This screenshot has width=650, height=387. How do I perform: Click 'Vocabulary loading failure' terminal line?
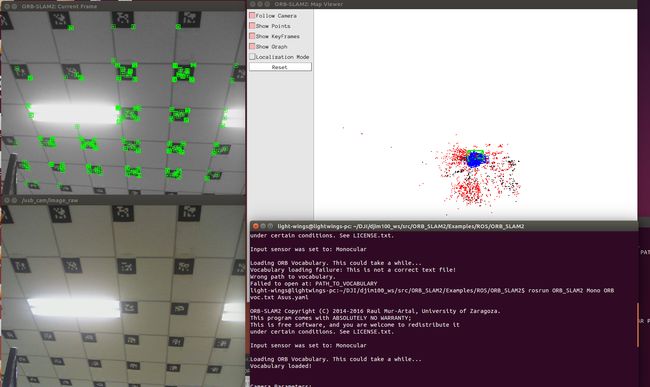tap(353, 270)
